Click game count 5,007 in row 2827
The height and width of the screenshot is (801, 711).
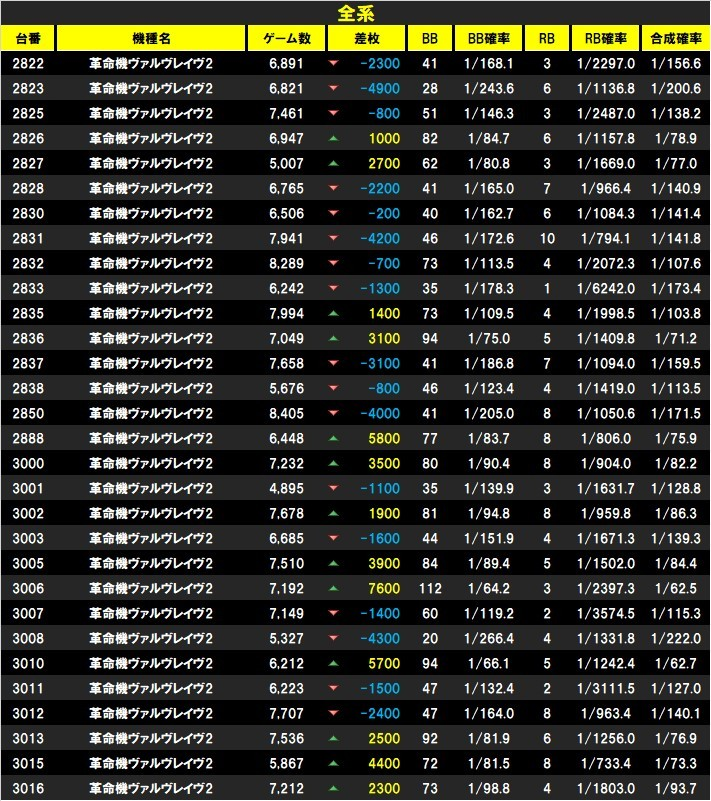coord(287,163)
